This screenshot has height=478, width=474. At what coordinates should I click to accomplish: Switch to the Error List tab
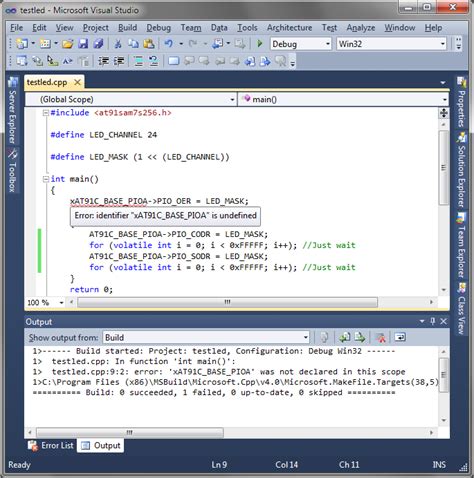(x=51, y=445)
